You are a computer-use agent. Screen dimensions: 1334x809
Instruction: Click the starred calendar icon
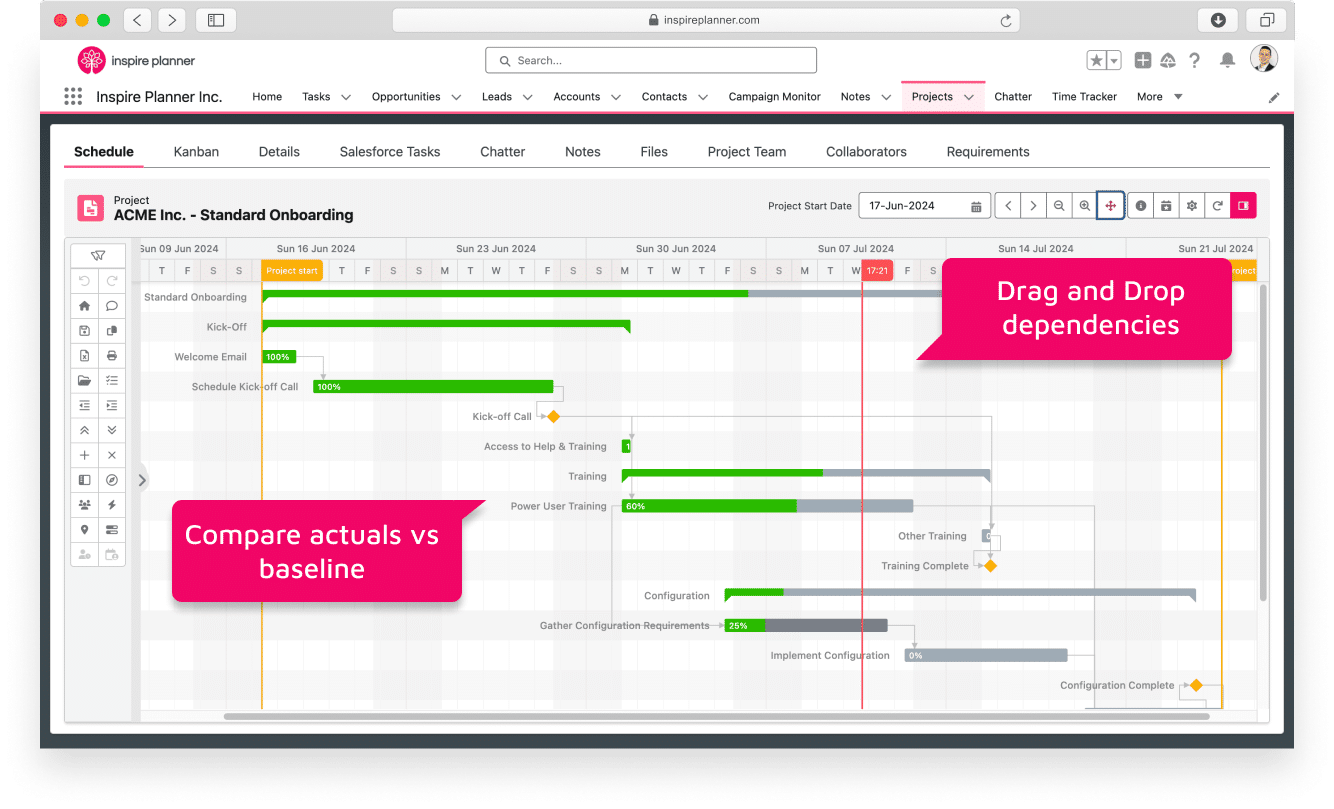point(1166,206)
